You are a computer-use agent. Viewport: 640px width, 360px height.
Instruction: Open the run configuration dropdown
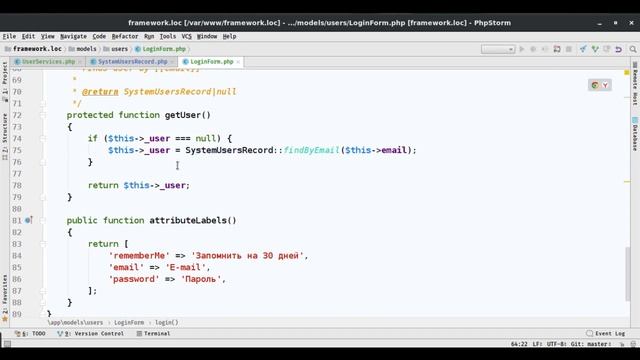498,49
